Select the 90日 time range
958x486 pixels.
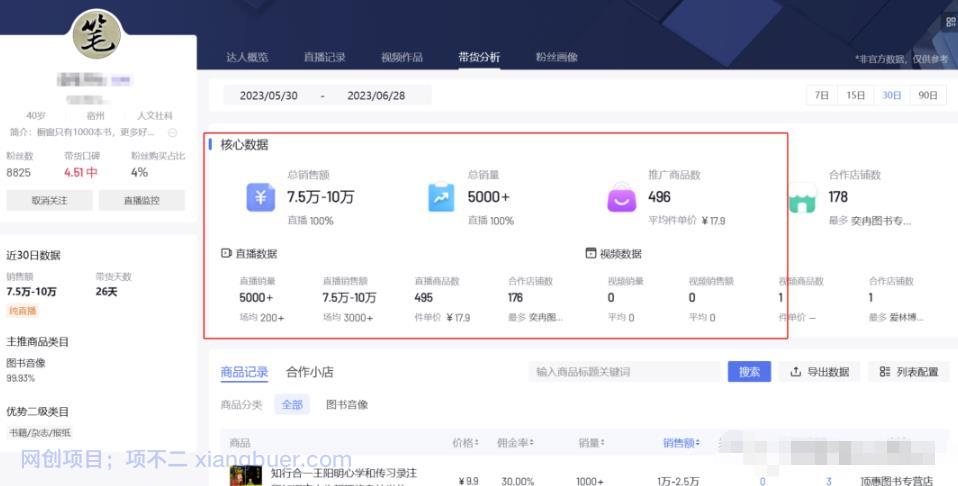coord(927,96)
